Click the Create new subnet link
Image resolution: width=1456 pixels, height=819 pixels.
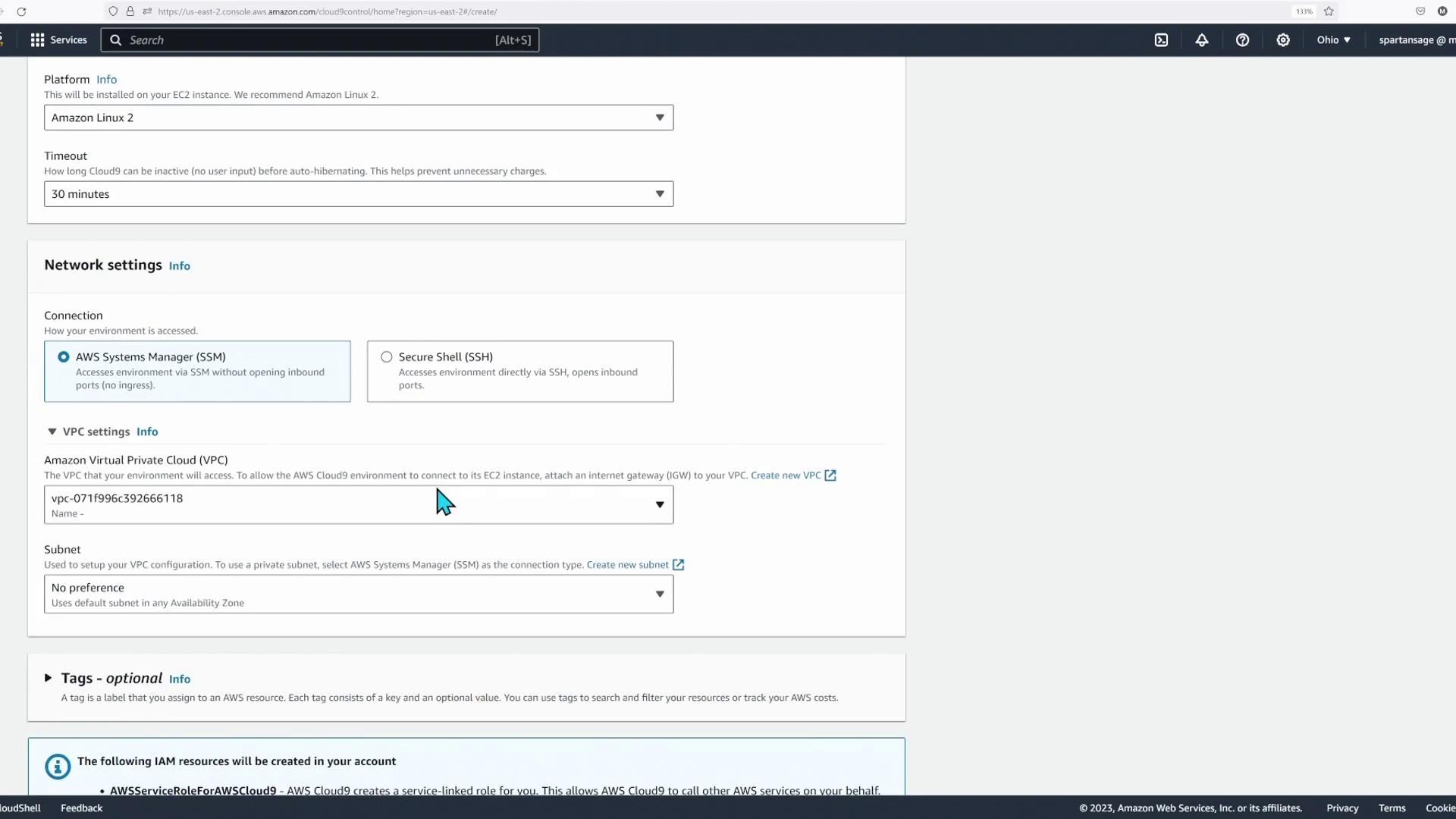[x=627, y=565]
